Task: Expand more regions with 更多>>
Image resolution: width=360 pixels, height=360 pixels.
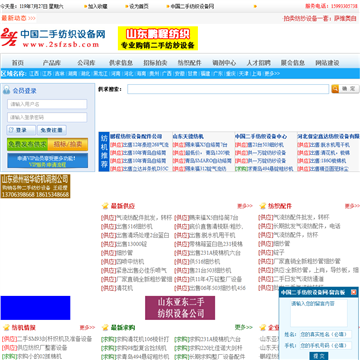Action: [272, 74]
